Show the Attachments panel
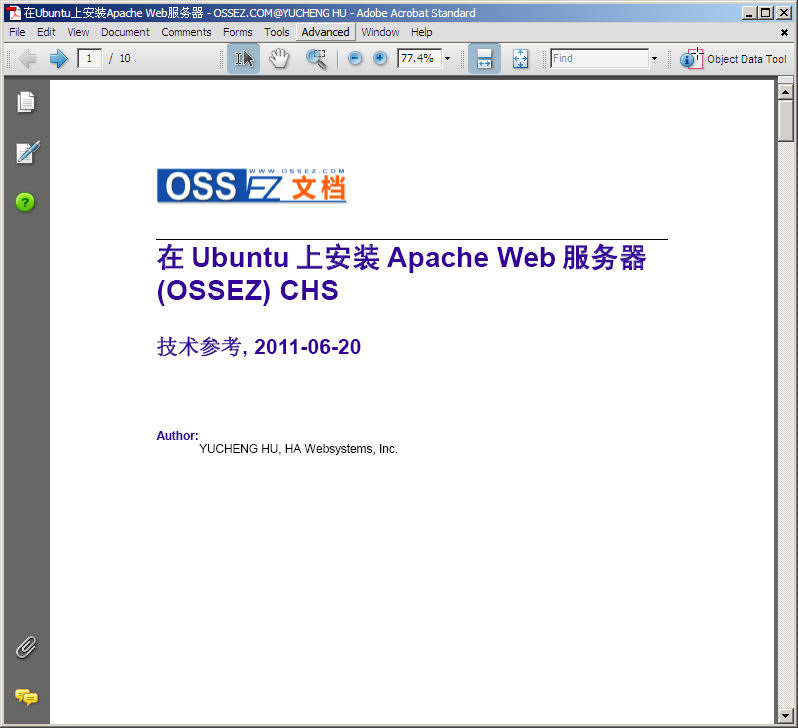 click(x=25, y=648)
